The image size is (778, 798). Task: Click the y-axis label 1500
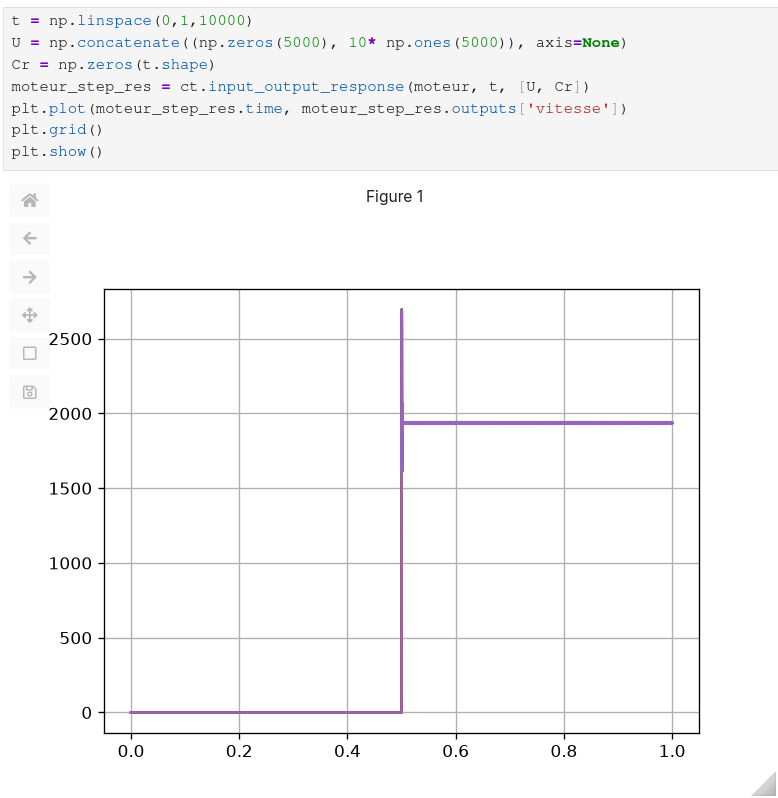tap(71, 489)
